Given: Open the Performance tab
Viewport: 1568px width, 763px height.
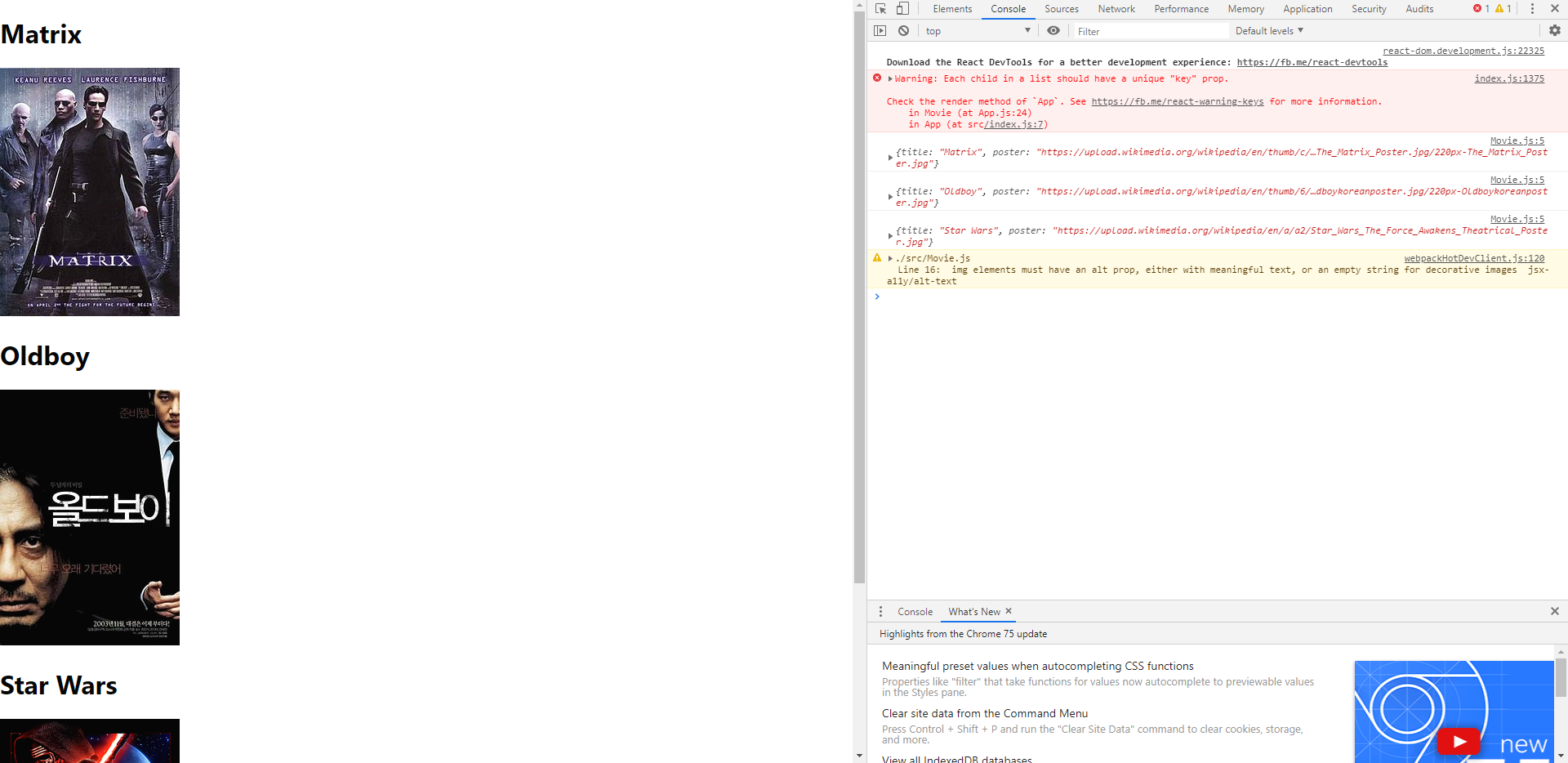Looking at the screenshot, I should (x=1182, y=9).
